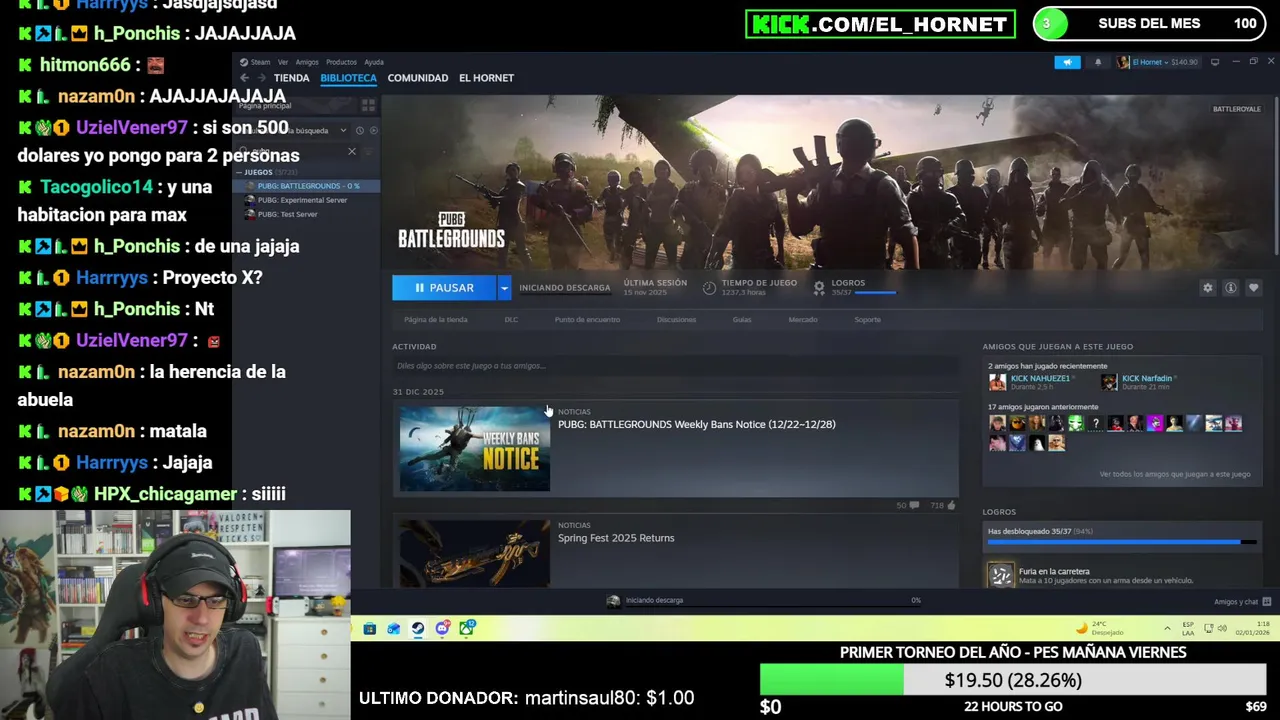Open the announcements megaphone button
The height and width of the screenshot is (720, 1280).
click(1067, 62)
